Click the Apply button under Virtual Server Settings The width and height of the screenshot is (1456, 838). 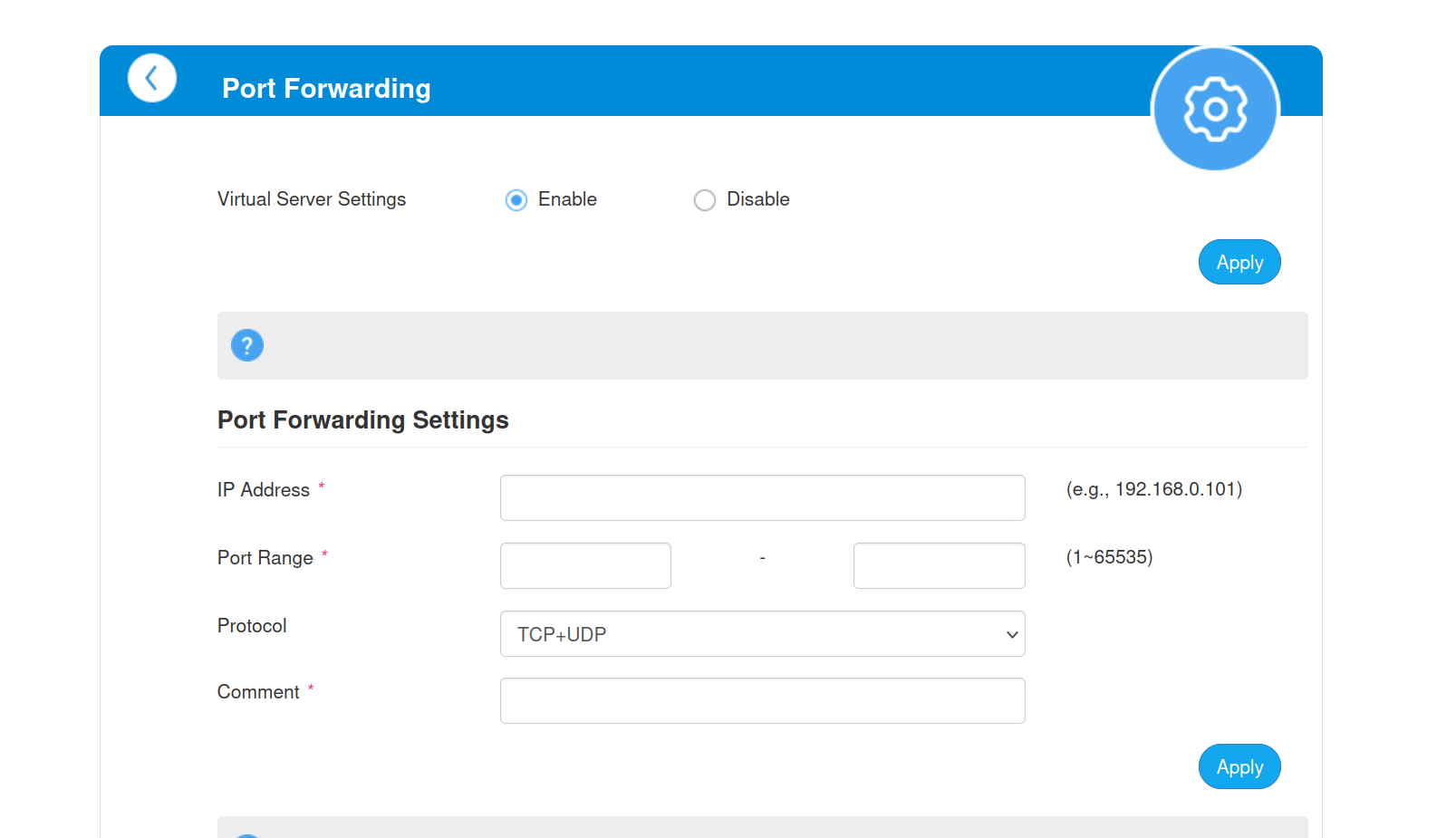[1239, 262]
